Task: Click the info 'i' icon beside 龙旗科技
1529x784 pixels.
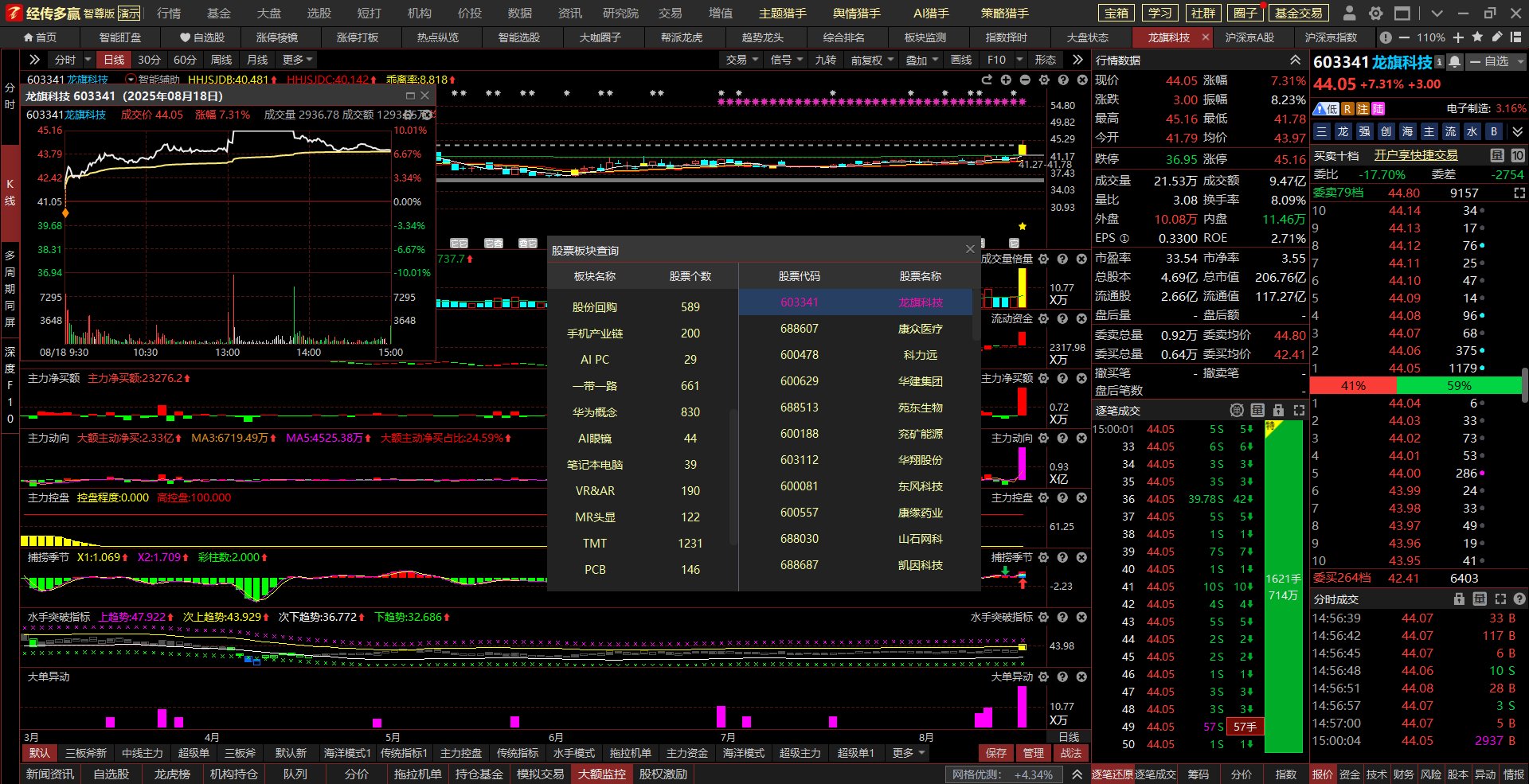Action: point(1439,62)
